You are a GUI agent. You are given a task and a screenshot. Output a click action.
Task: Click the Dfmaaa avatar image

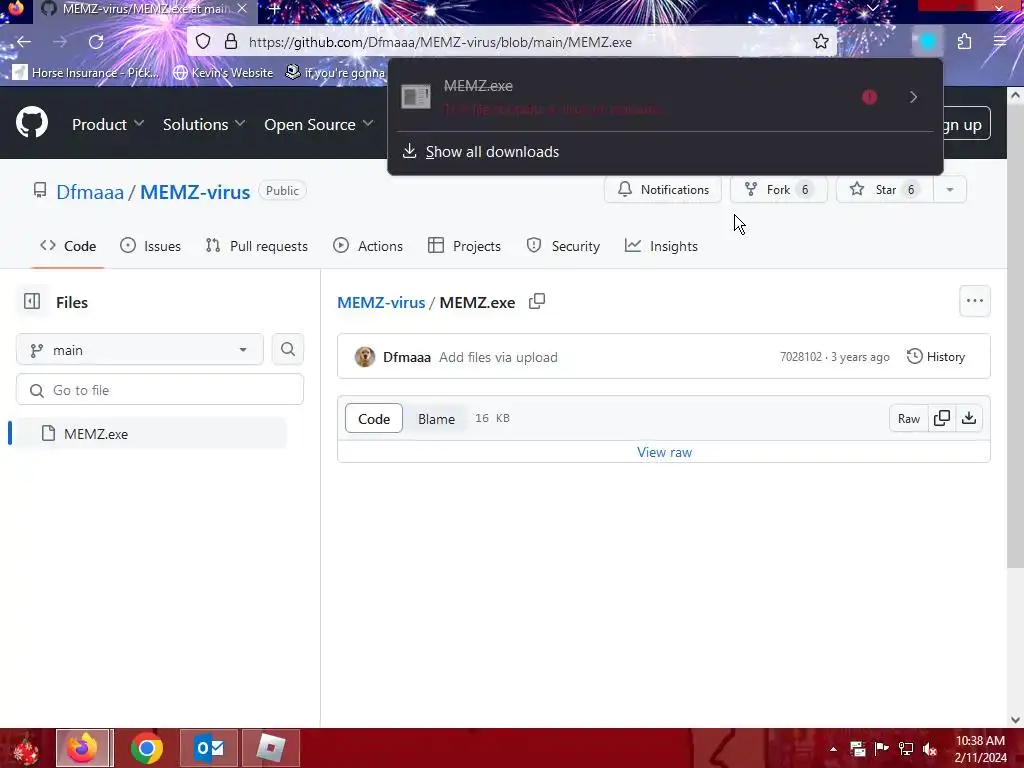point(364,357)
